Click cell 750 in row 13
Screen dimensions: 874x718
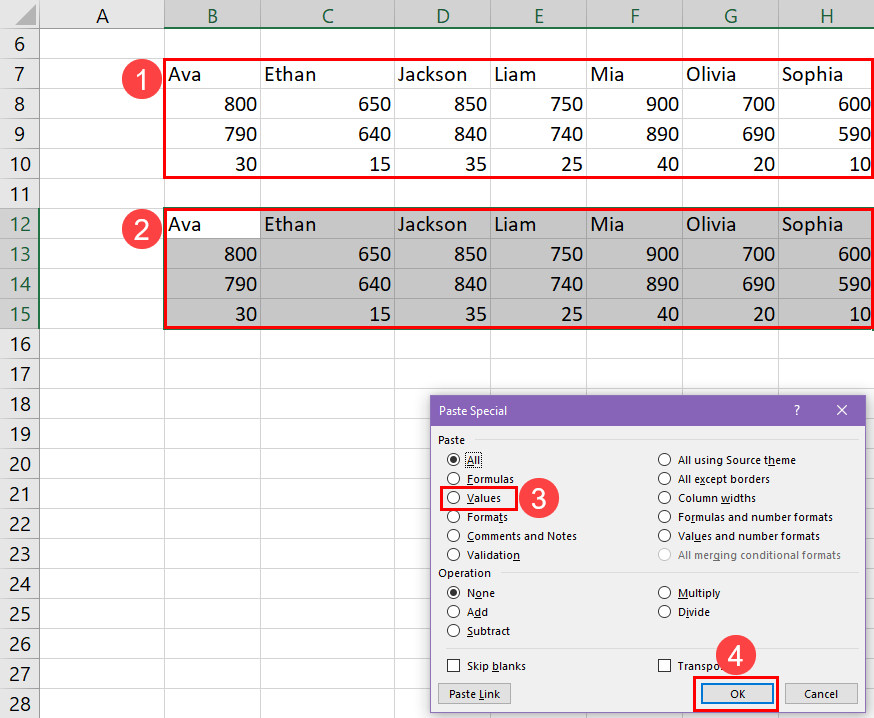click(538, 254)
